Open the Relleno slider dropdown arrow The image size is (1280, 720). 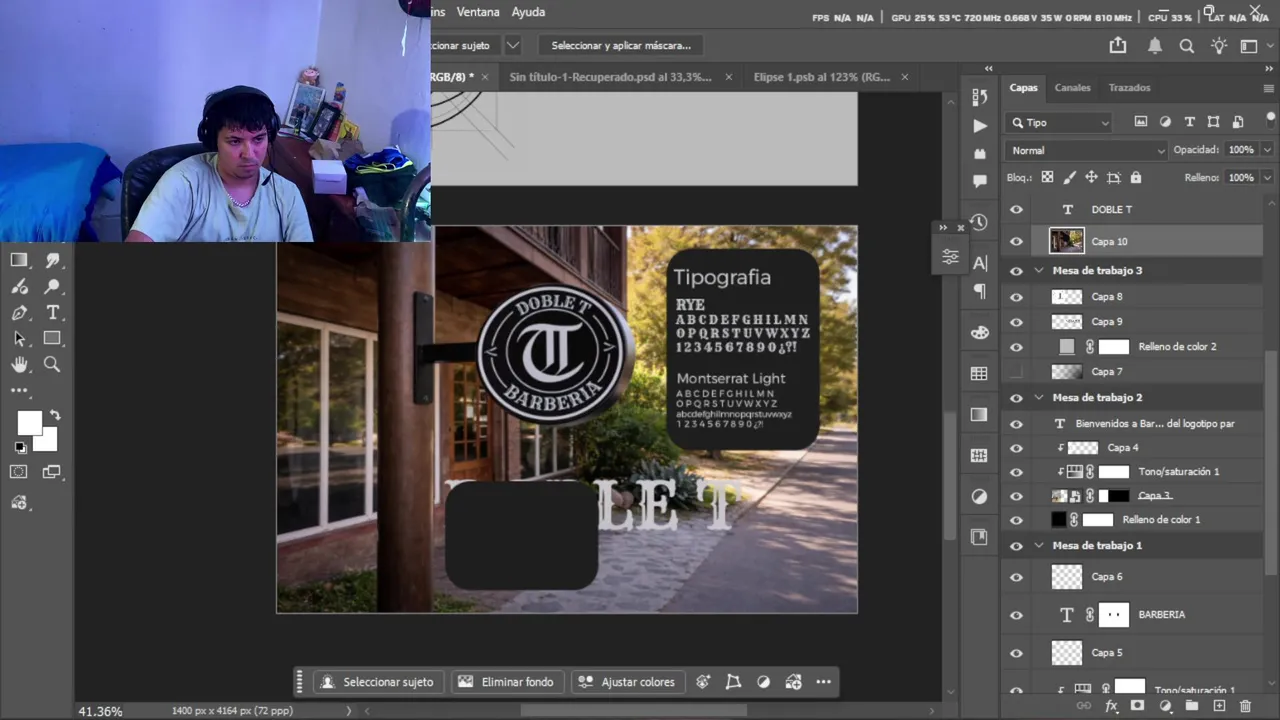pyautogui.click(x=1267, y=178)
